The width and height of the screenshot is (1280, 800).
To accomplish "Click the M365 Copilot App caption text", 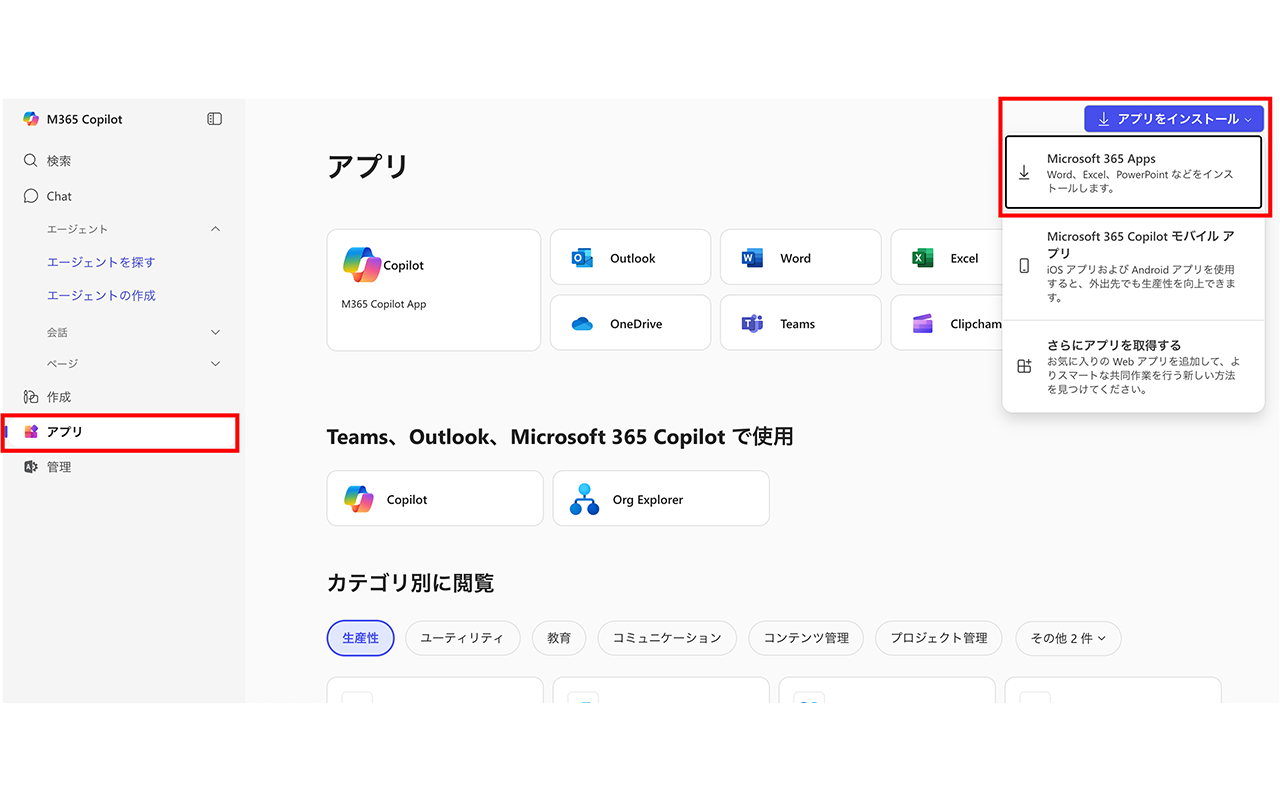I will click(x=384, y=304).
